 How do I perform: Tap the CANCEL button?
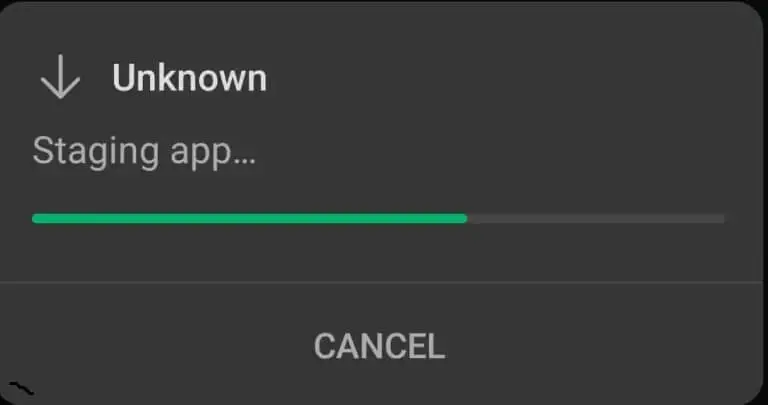point(380,346)
